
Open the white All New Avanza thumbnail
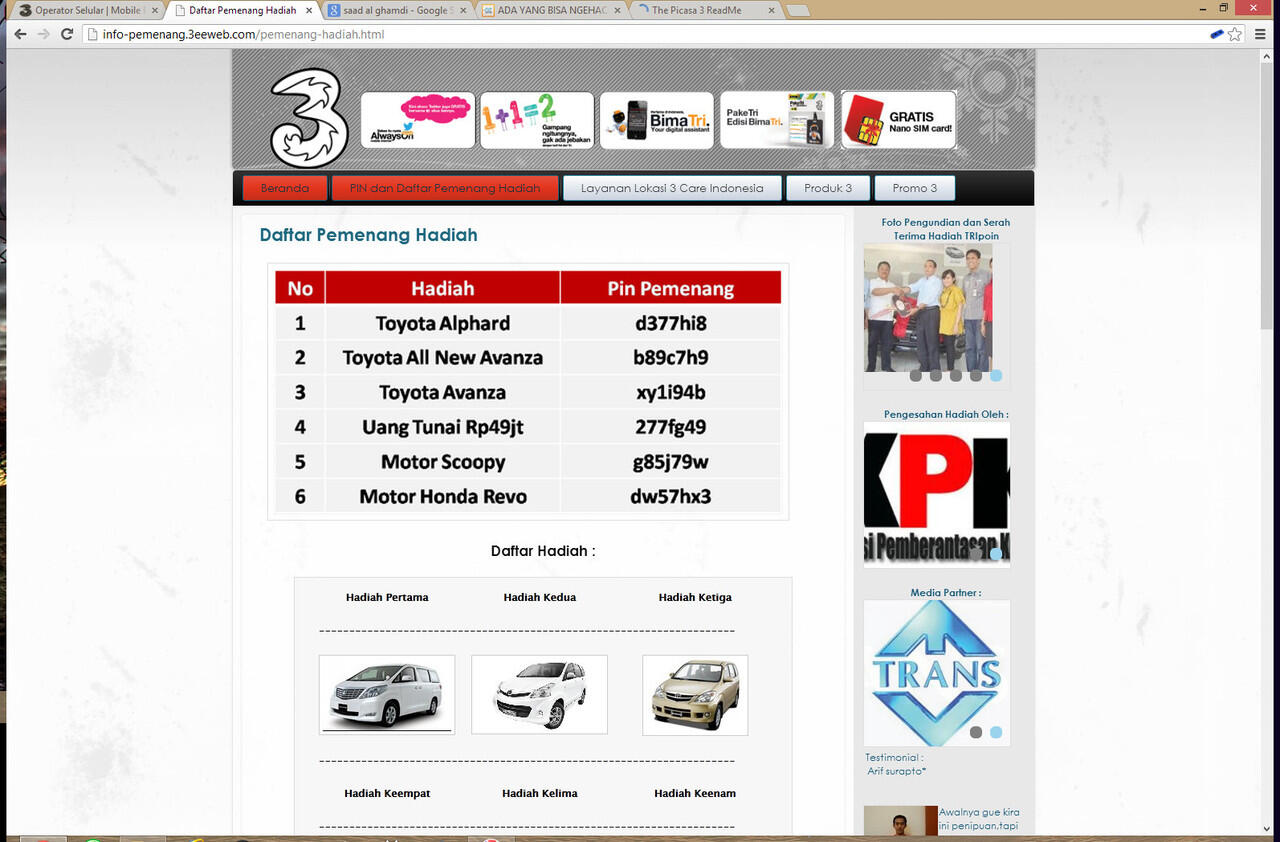pyautogui.click(x=539, y=695)
